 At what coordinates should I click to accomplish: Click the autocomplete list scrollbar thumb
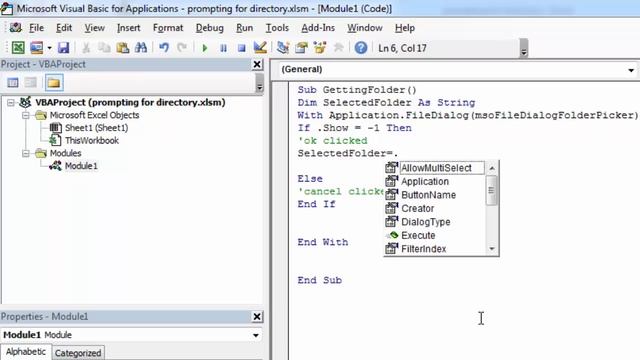coord(492,190)
